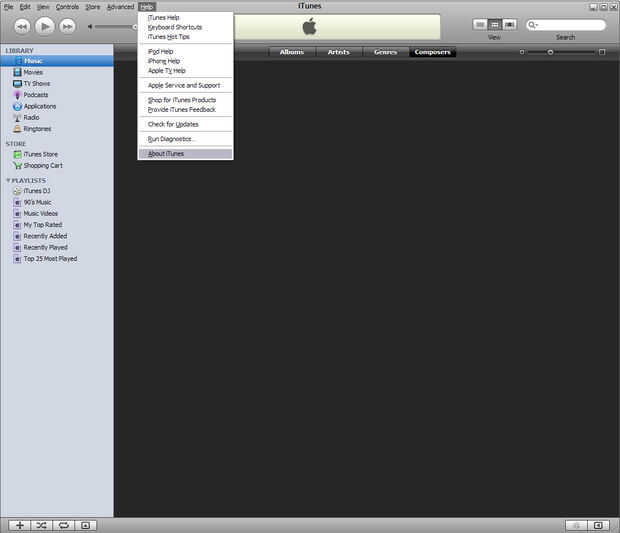The height and width of the screenshot is (533, 620).
Task: Choose Check for Updates
Action: [185, 124]
